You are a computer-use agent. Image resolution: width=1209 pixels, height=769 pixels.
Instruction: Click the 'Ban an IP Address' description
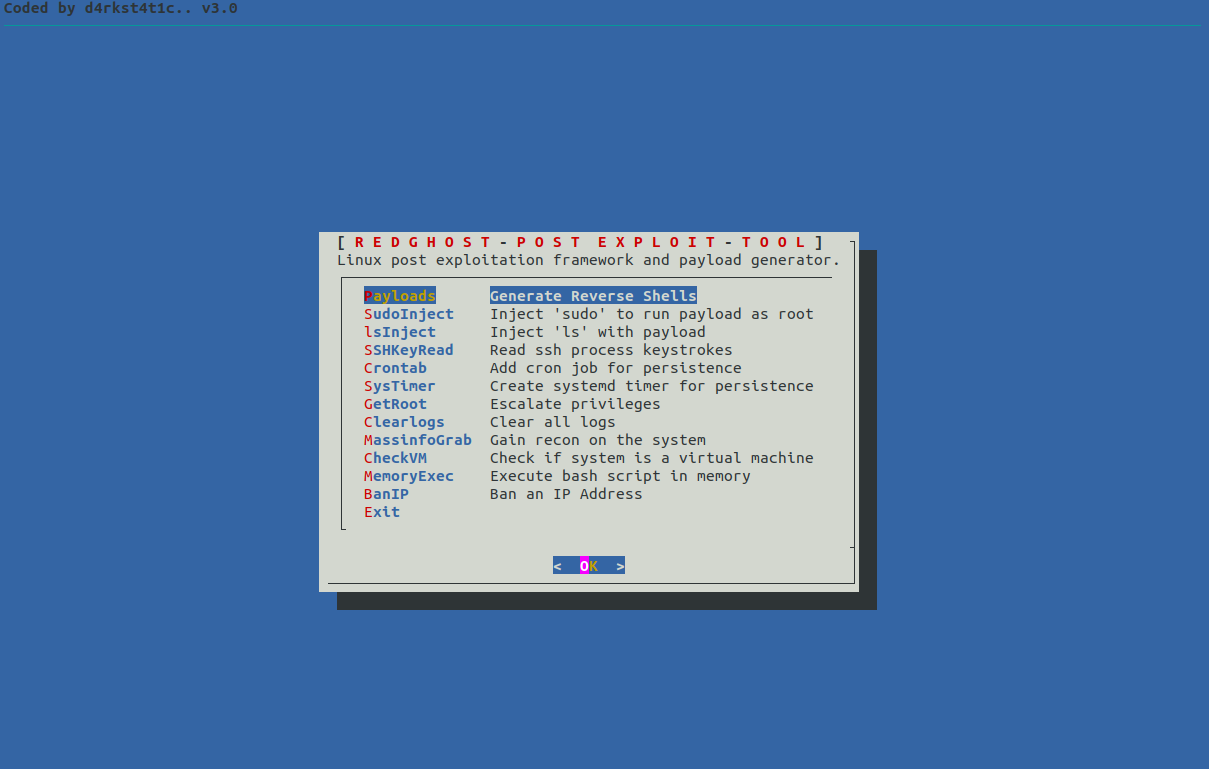click(566, 494)
